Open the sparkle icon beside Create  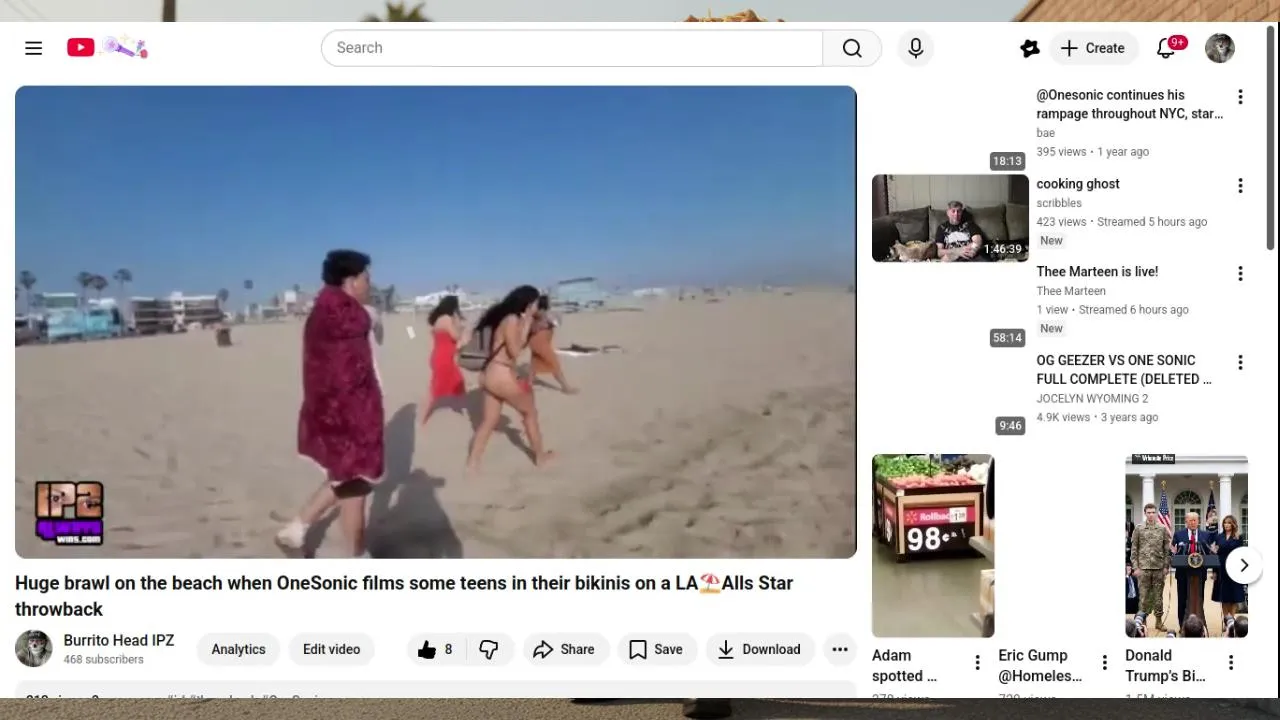pos(1030,48)
